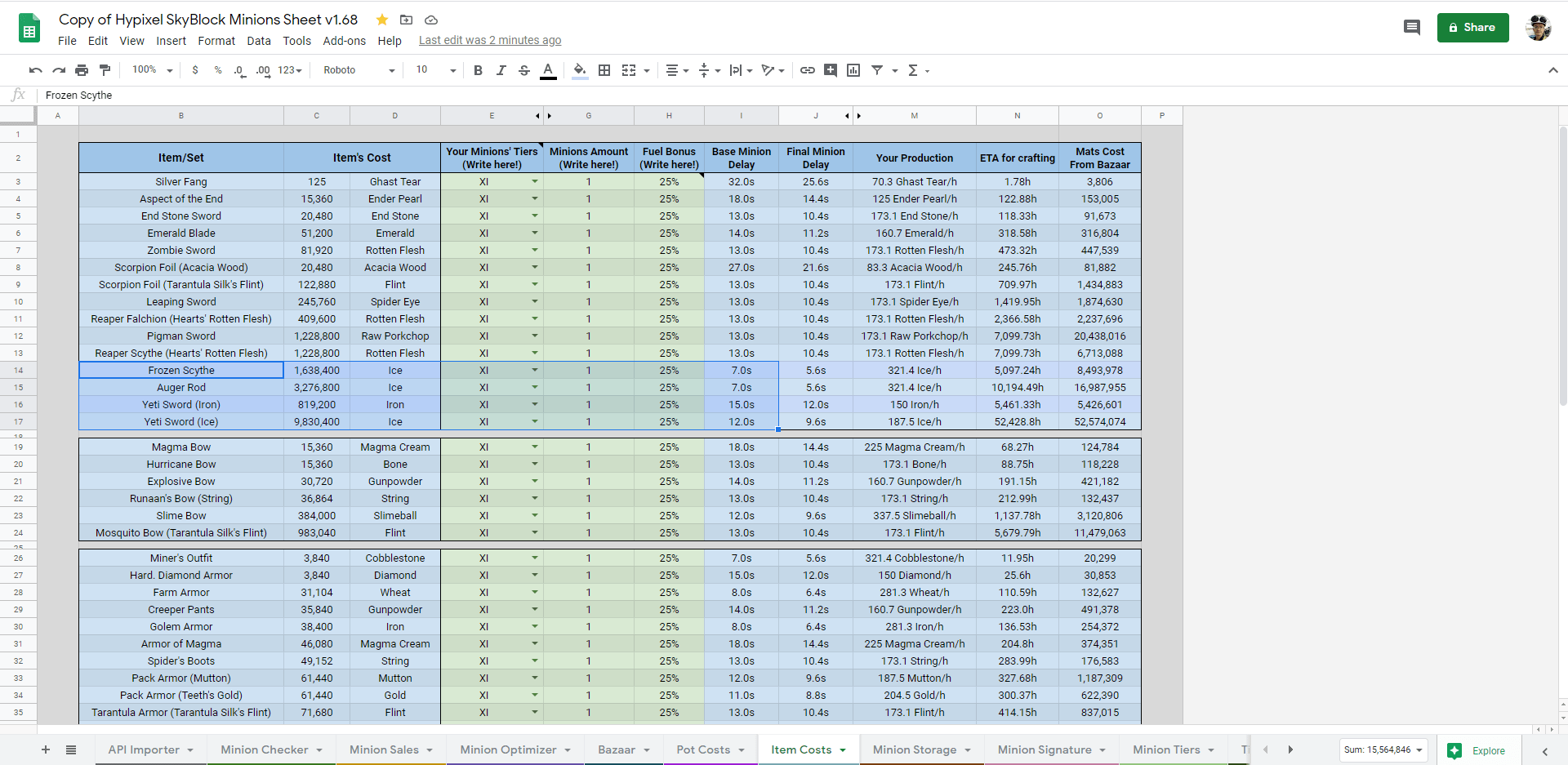Toggle bold formatting
This screenshot has width=1568, height=765.
click(x=479, y=70)
